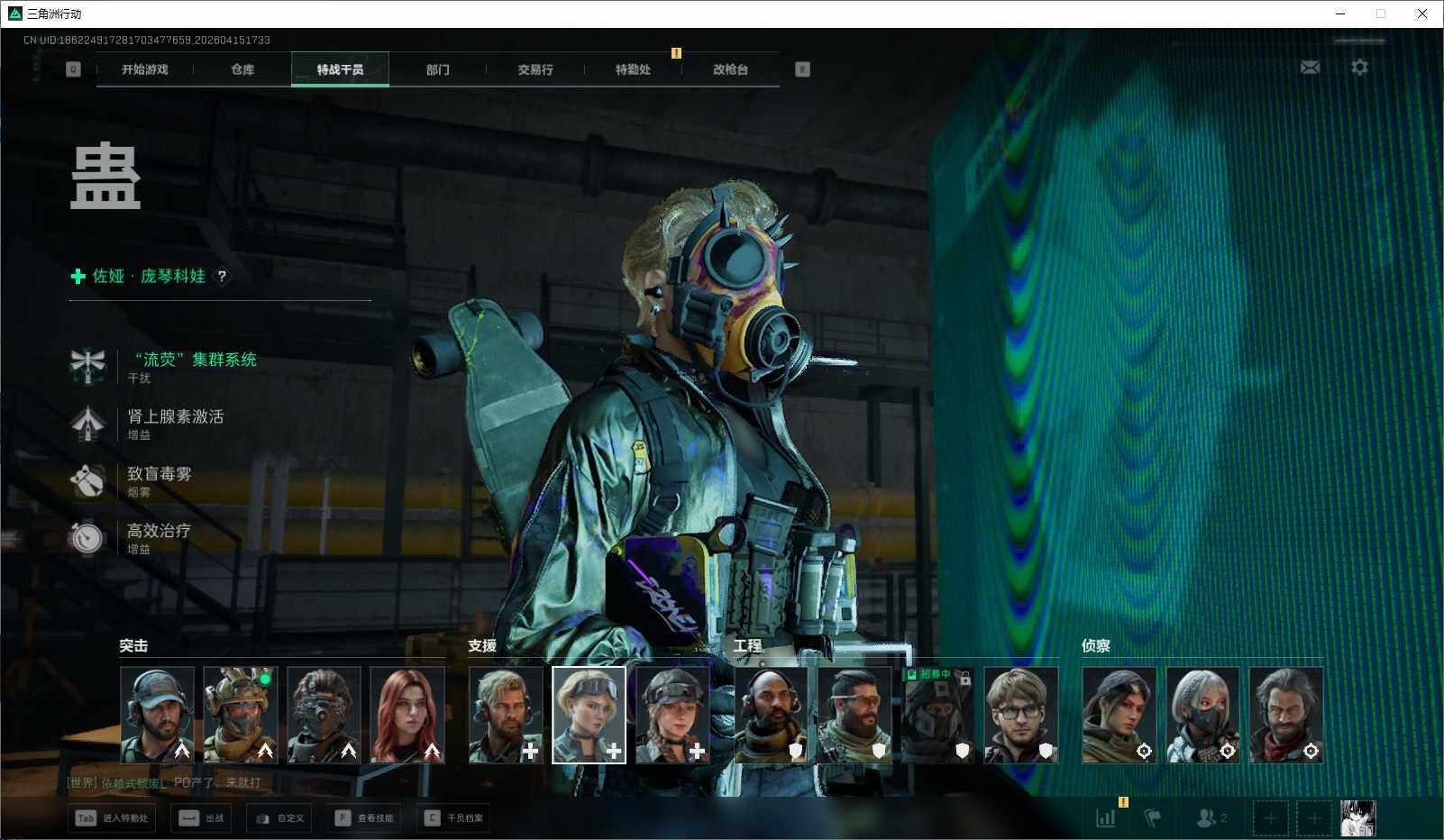The image size is (1444, 840).
Task: Select 支援 operator with braids and cap
Action: click(672, 715)
